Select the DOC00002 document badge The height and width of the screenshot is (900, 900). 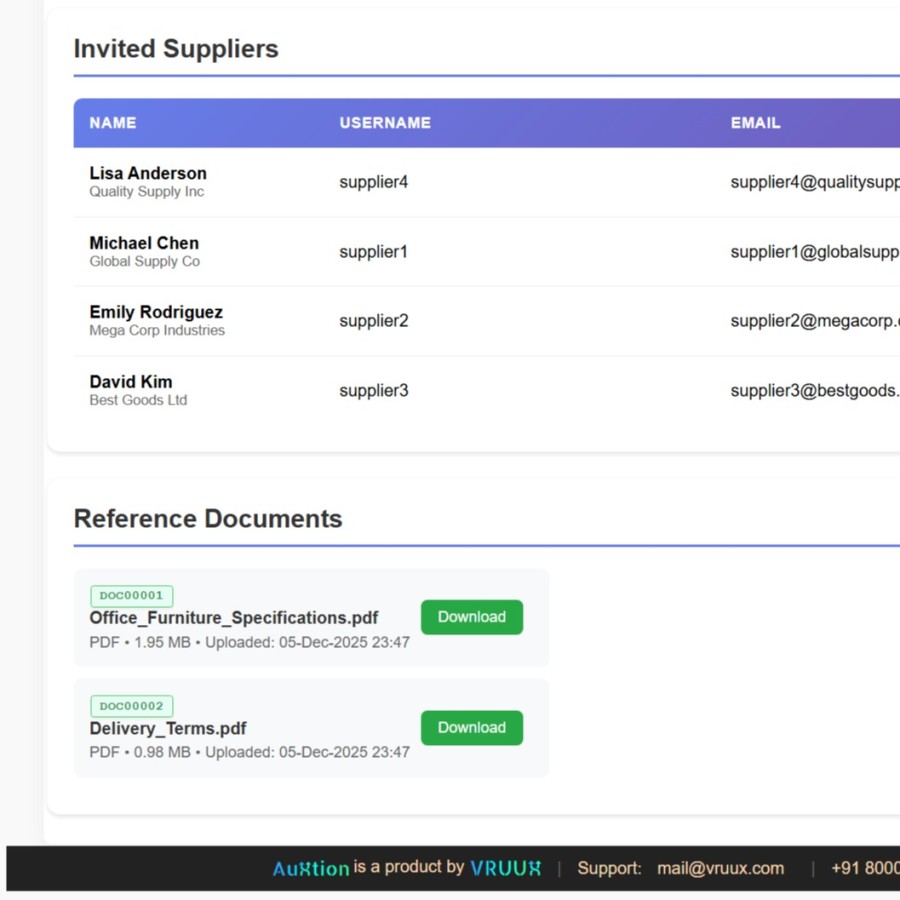(x=131, y=706)
